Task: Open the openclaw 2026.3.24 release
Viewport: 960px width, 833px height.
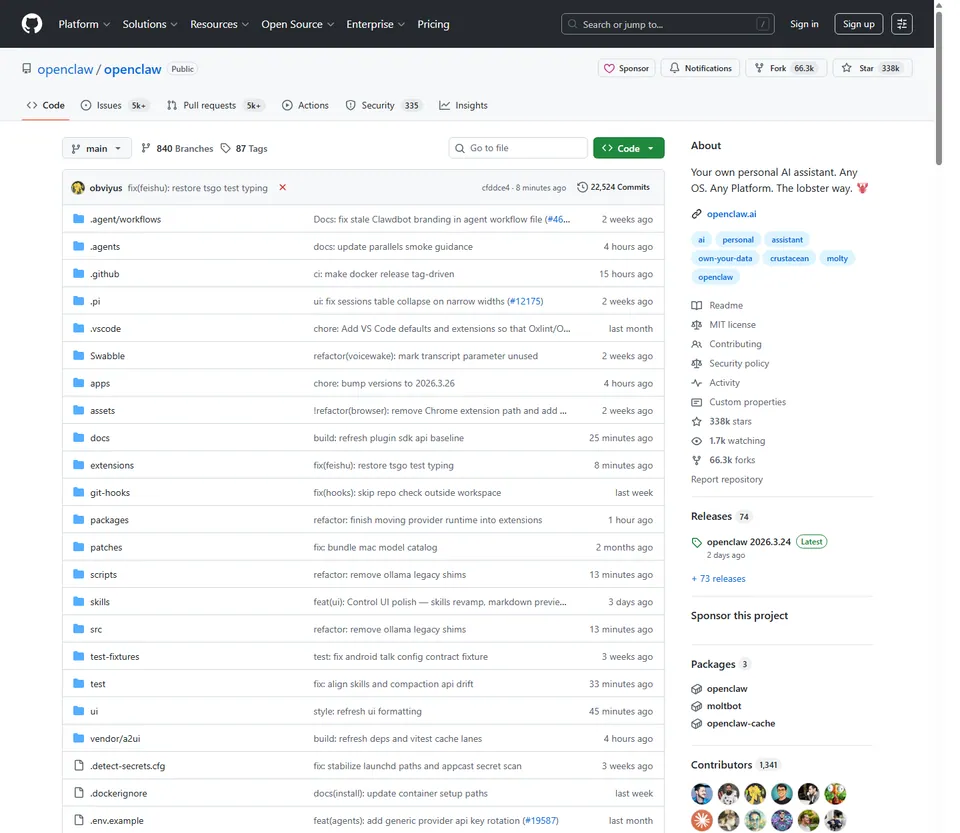Action: coord(748,542)
